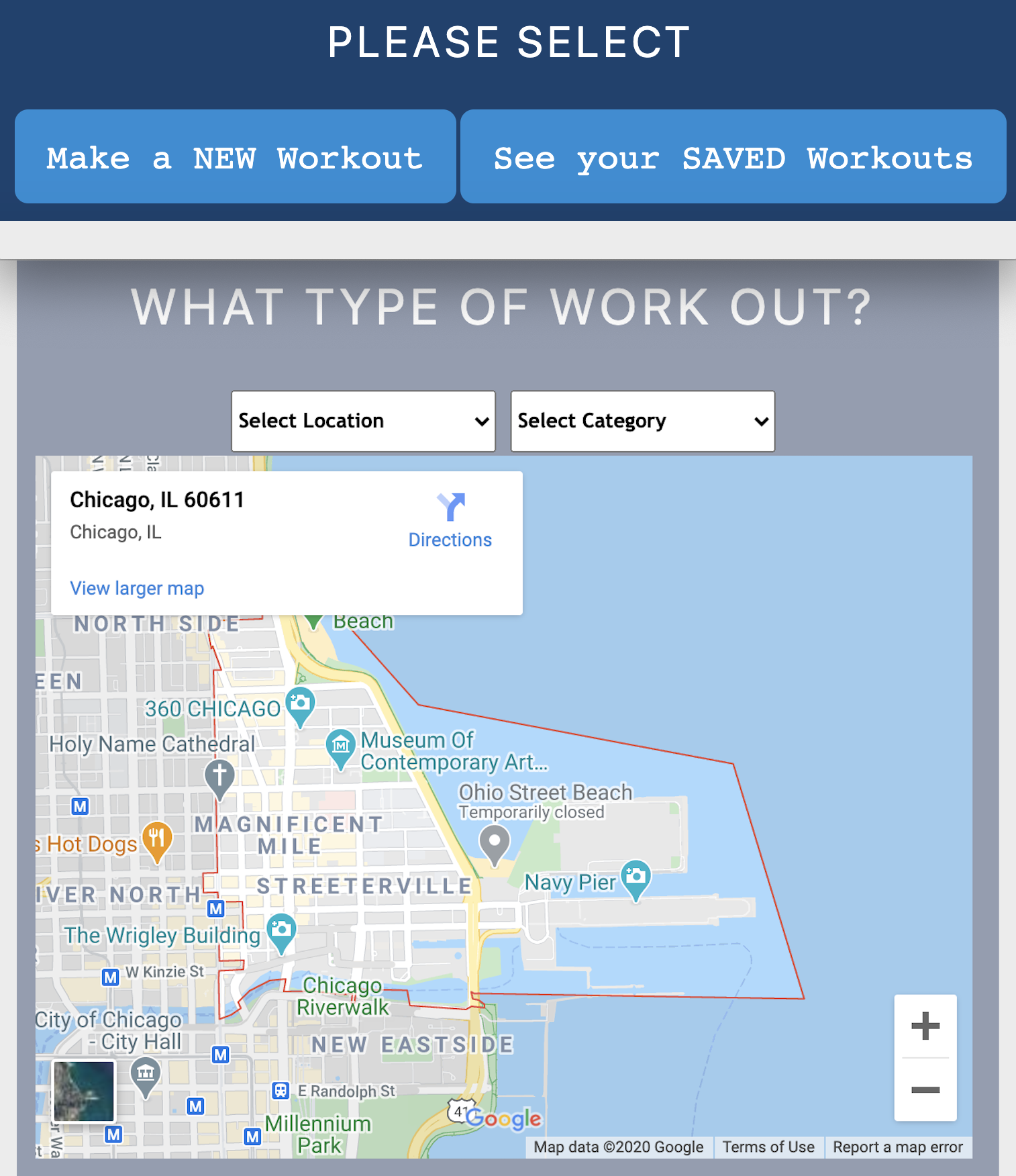Click the 360 CHICAGO label
1016x1176 pixels.
[x=213, y=709]
